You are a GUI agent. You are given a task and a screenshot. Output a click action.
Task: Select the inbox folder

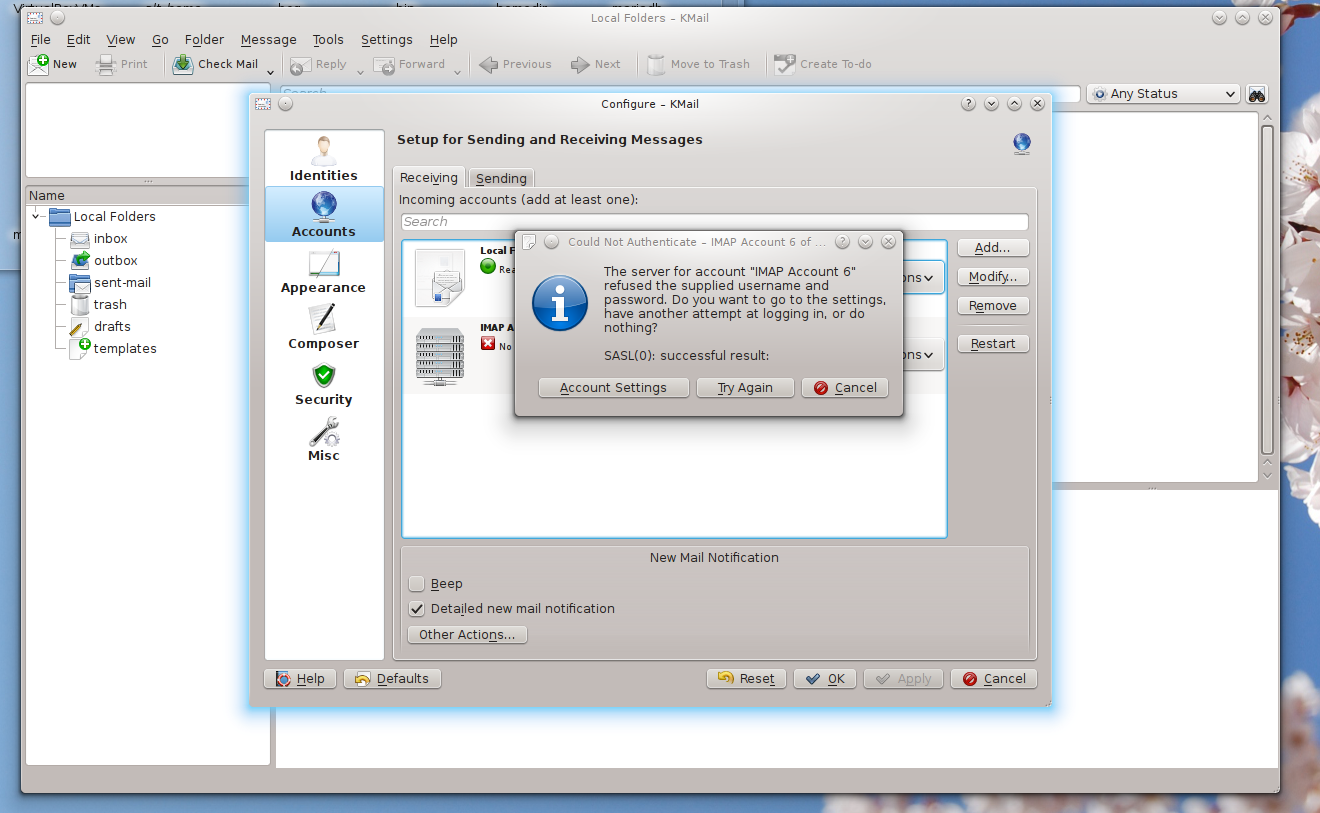pos(110,238)
